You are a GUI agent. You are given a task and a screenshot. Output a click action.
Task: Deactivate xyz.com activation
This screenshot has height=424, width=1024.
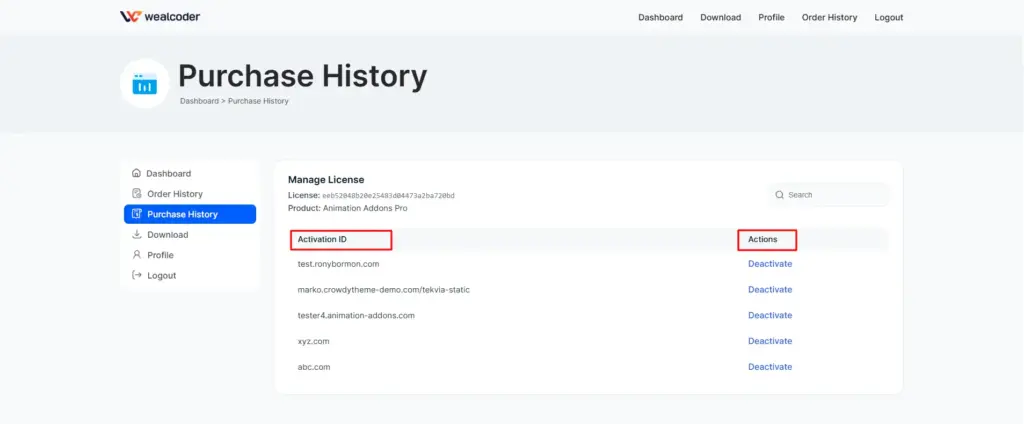pos(769,341)
